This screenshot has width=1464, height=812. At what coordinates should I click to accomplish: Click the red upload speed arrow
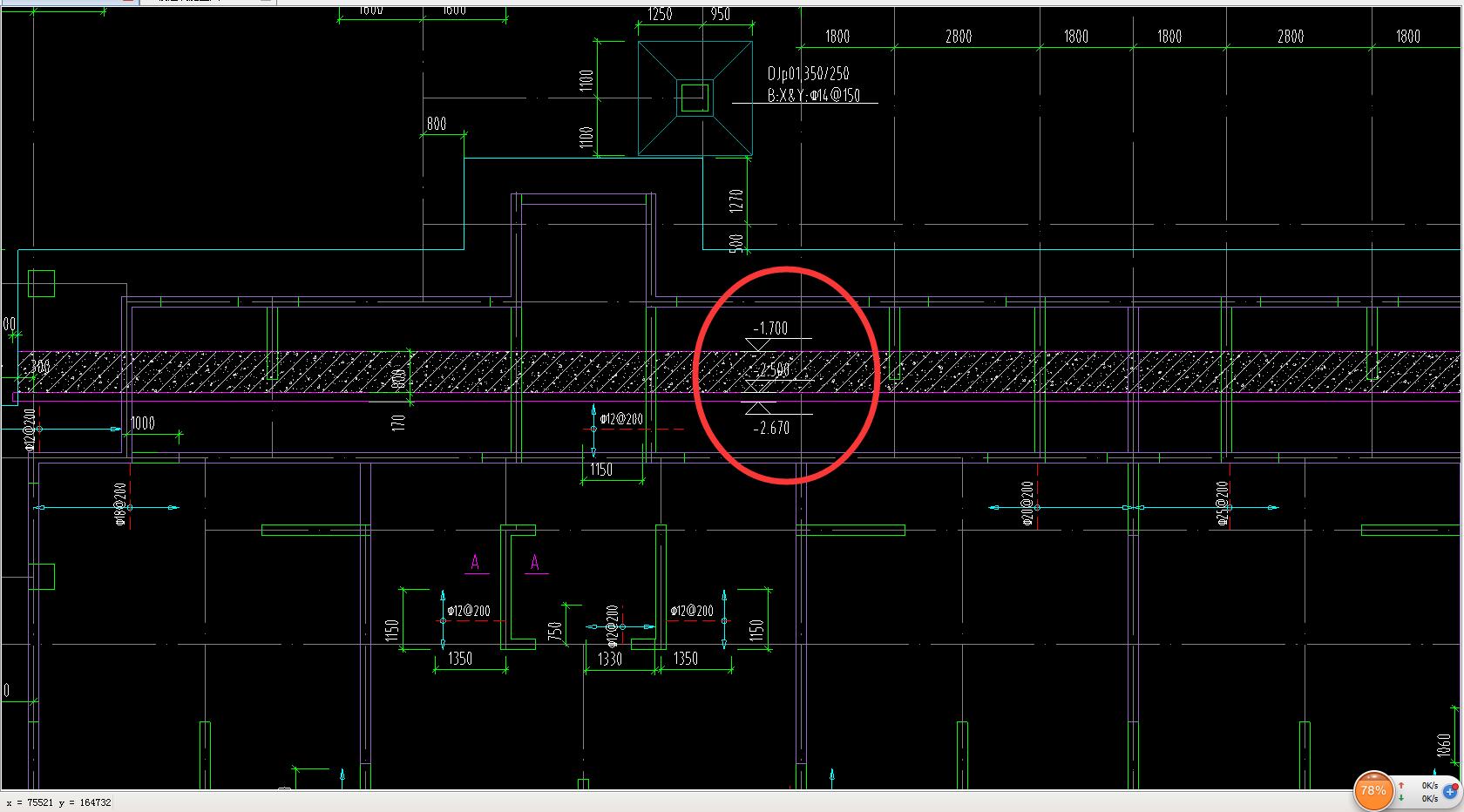pos(1400,786)
